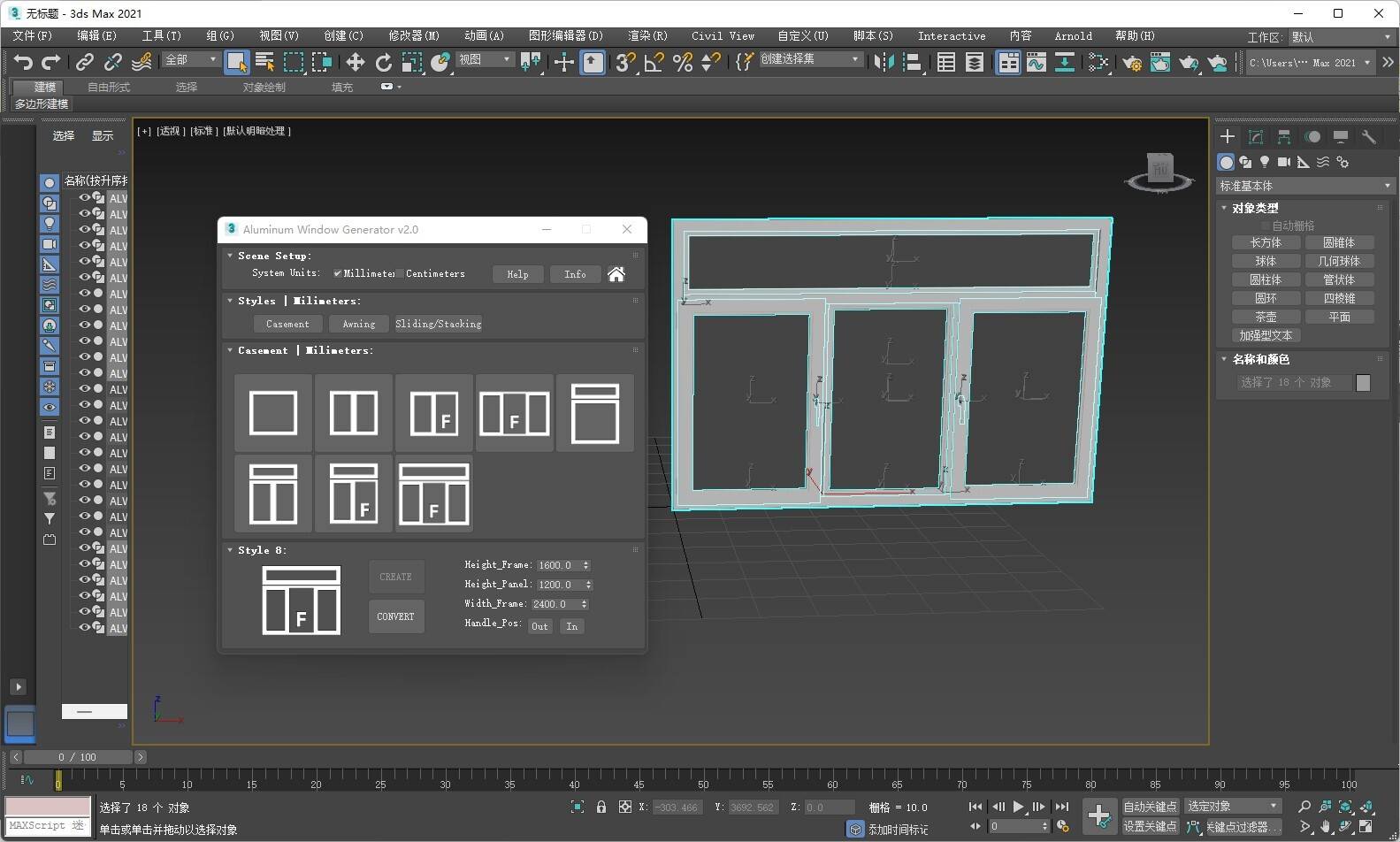Open the reference coordinate 视图 dropdown
1400x842 pixels.
pos(485,59)
